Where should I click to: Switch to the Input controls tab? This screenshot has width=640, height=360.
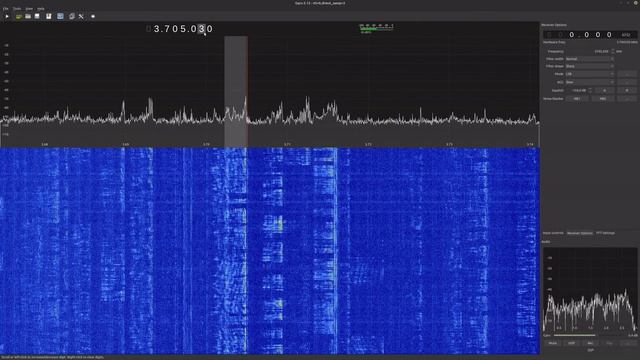[x=553, y=233]
